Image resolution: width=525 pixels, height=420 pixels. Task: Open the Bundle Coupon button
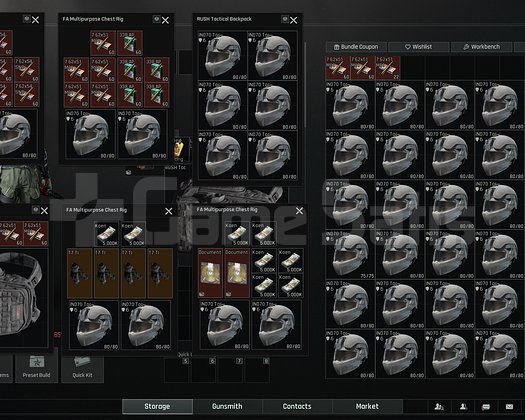356,47
